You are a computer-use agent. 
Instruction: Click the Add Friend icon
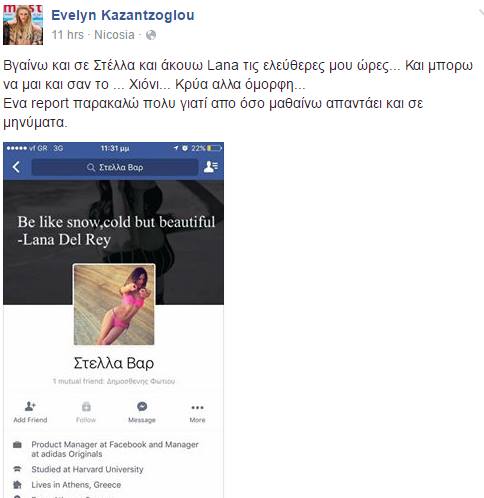[30, 406]
